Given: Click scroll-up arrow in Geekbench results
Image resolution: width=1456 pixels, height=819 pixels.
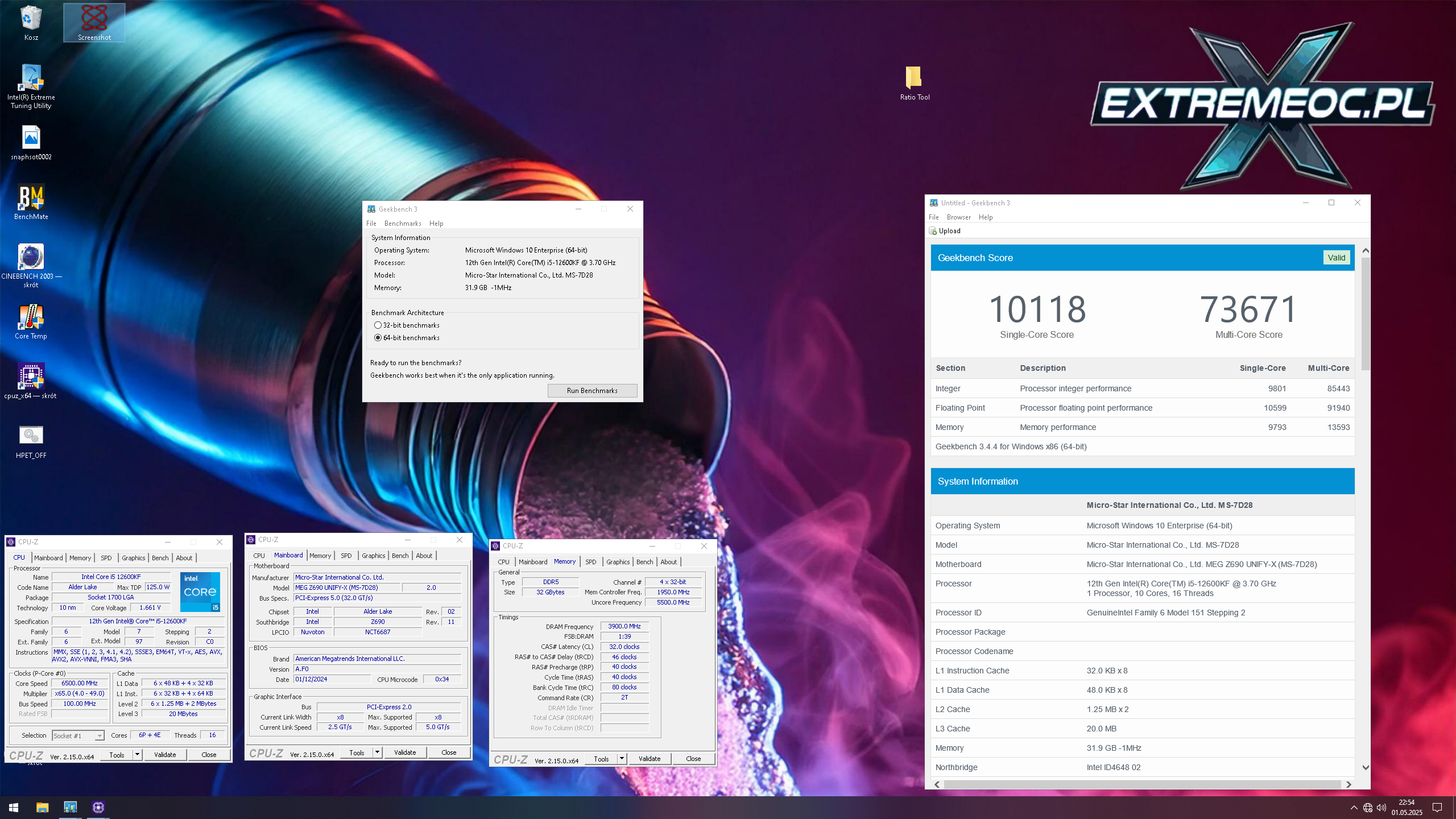Looking at the screenshot, I should pyautogui.click(x=1366, y=250).
